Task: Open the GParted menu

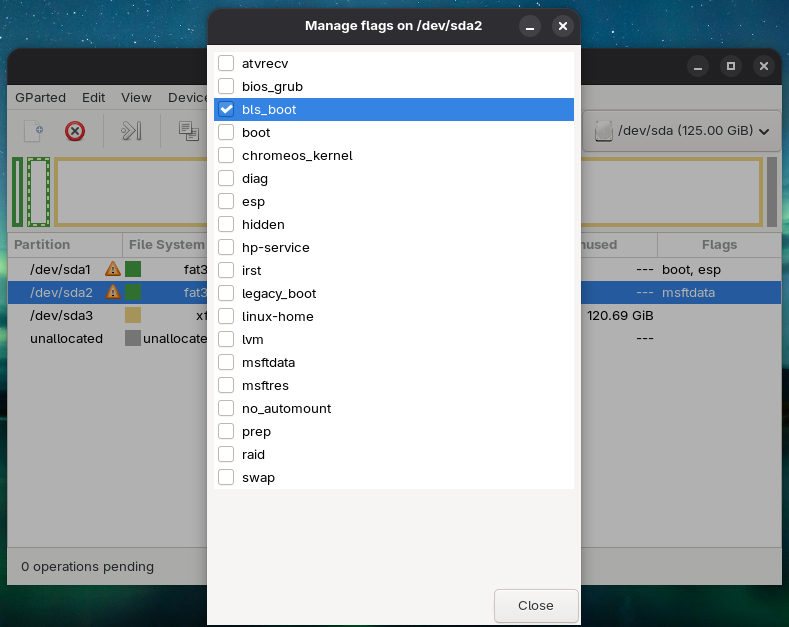Action: [40, 98]
